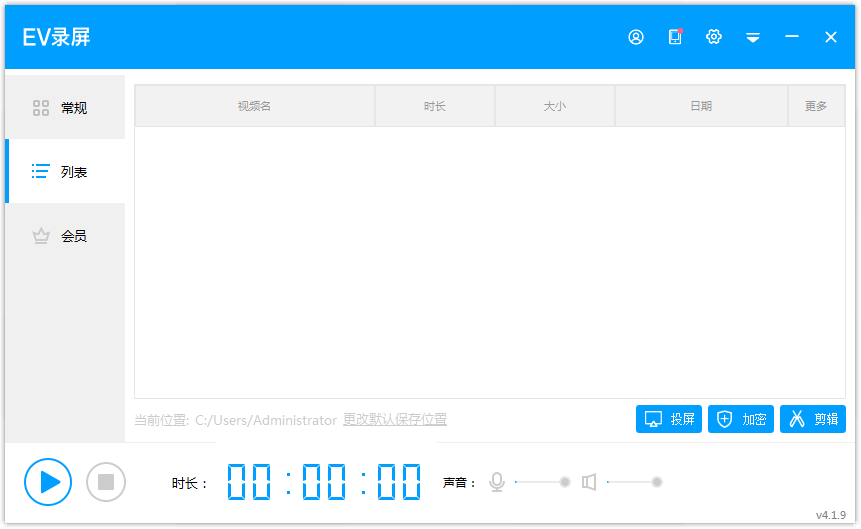Sort list by 视频名 column header

(254, 106)
